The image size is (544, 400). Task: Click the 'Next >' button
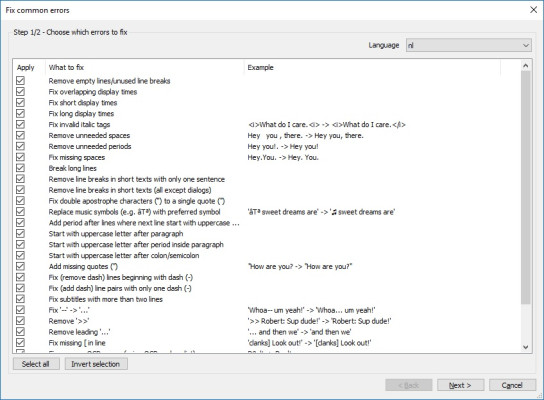460,385
